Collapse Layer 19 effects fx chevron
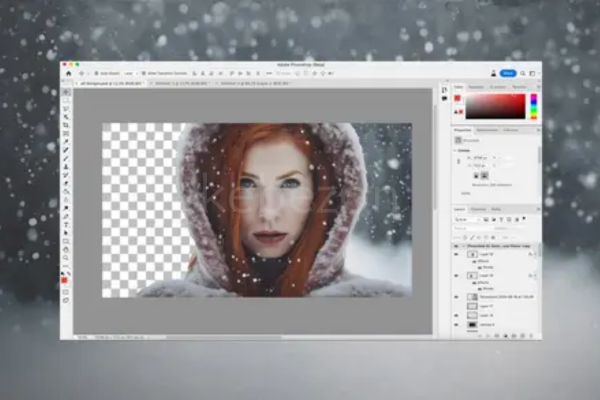The image size is (600, 400). point(535,254)
